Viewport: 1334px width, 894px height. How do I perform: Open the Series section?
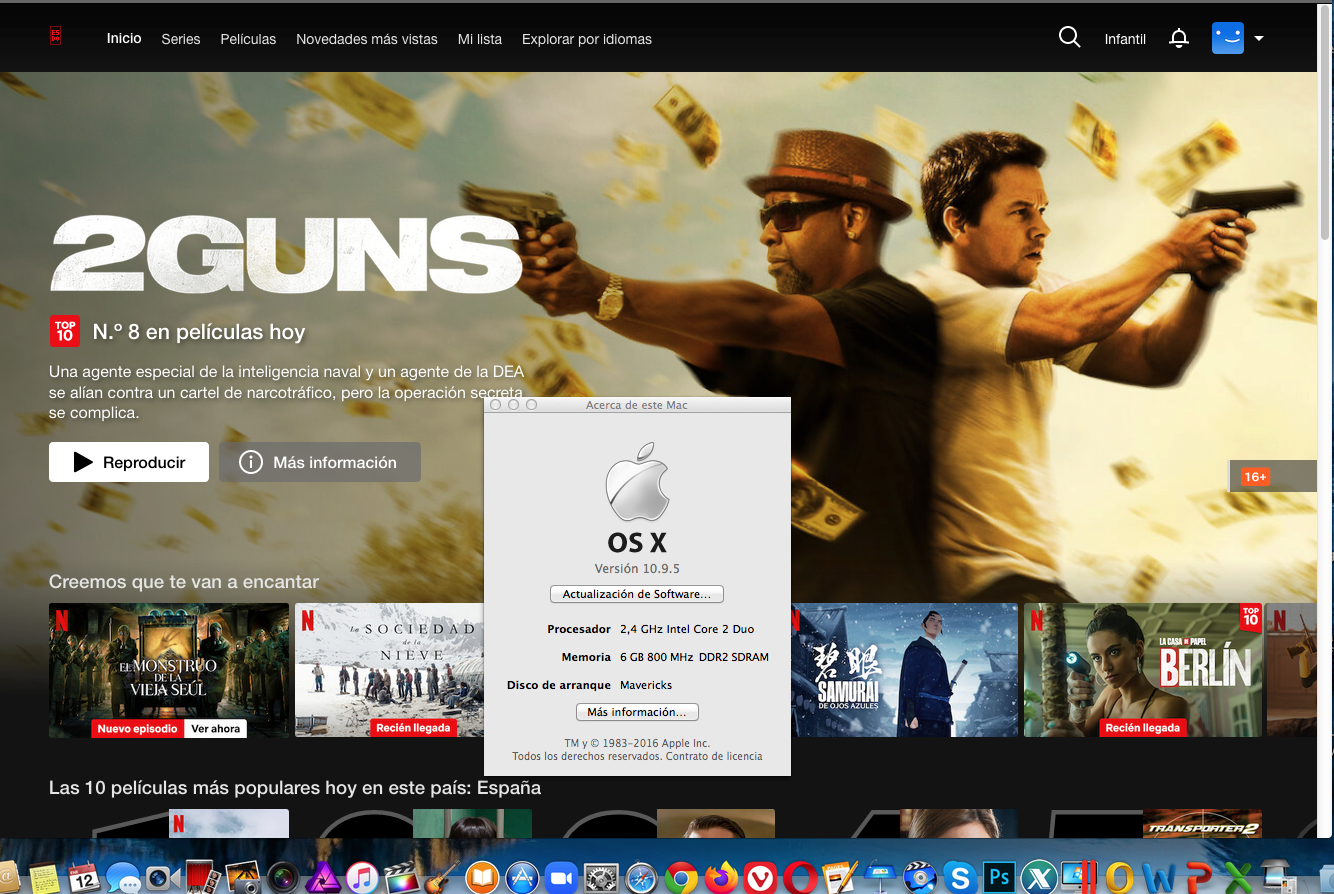181,39
